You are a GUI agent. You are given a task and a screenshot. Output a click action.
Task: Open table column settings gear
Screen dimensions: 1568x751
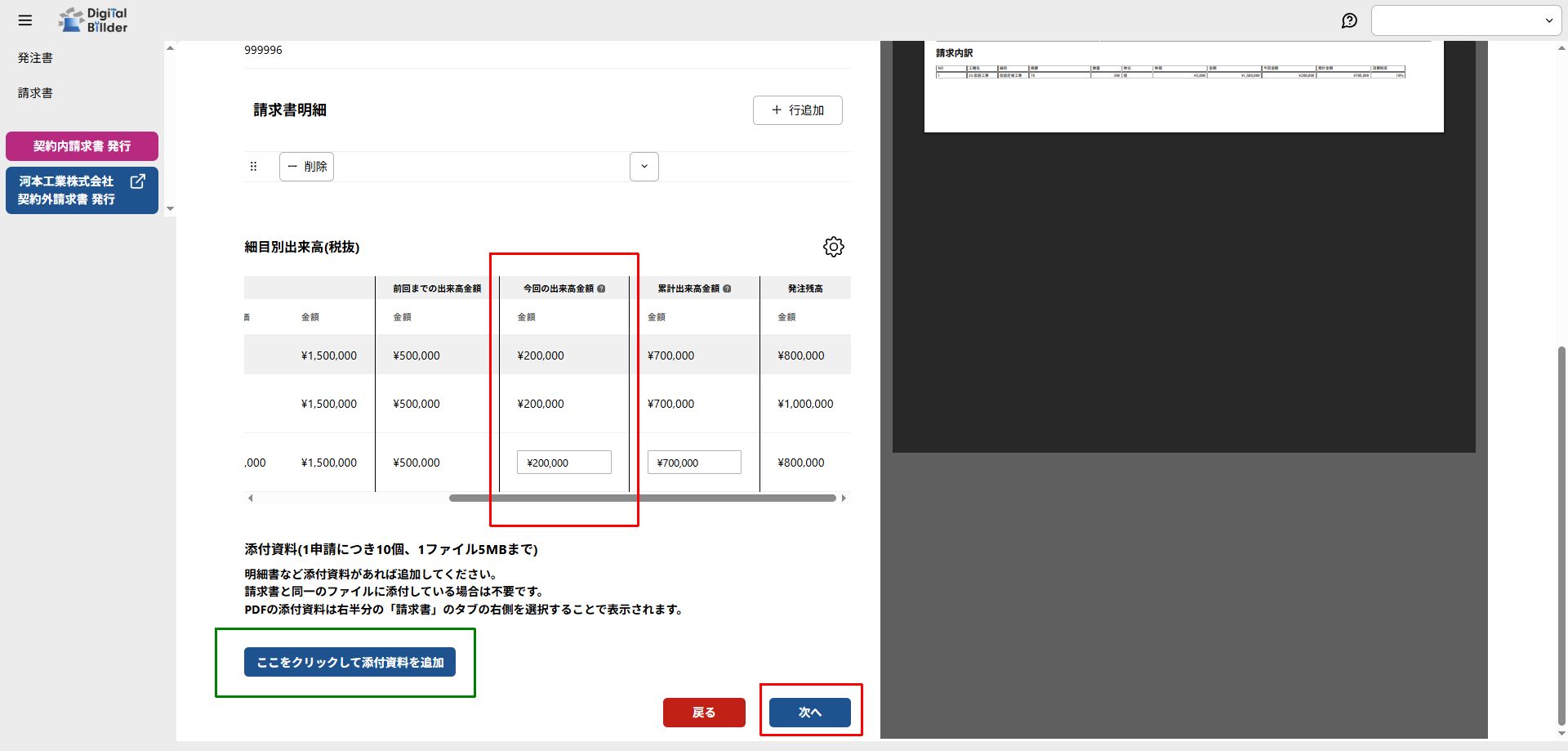tap(833, 247)
